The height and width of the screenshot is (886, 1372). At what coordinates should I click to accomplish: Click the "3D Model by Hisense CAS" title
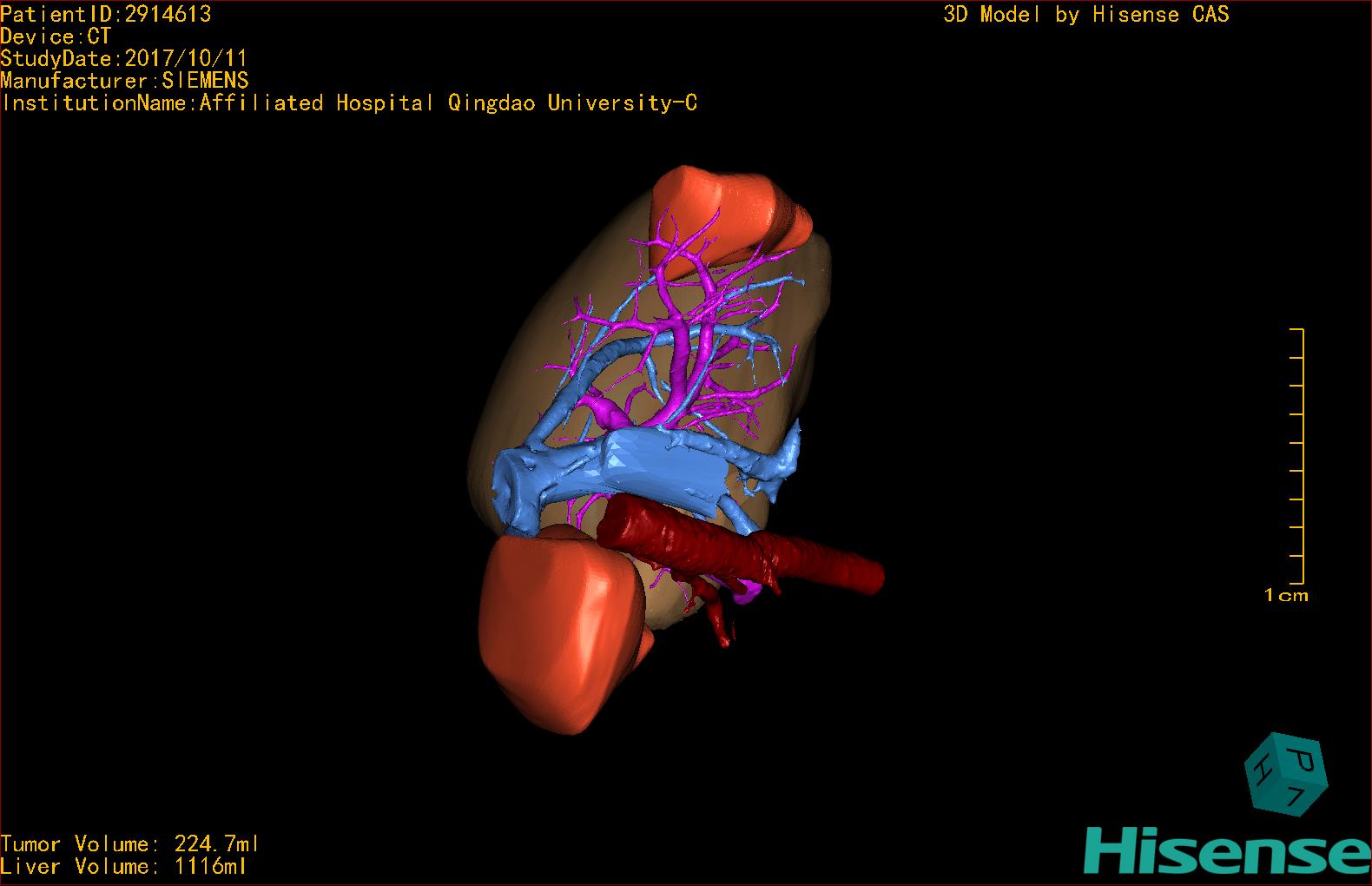[1086, 14]
